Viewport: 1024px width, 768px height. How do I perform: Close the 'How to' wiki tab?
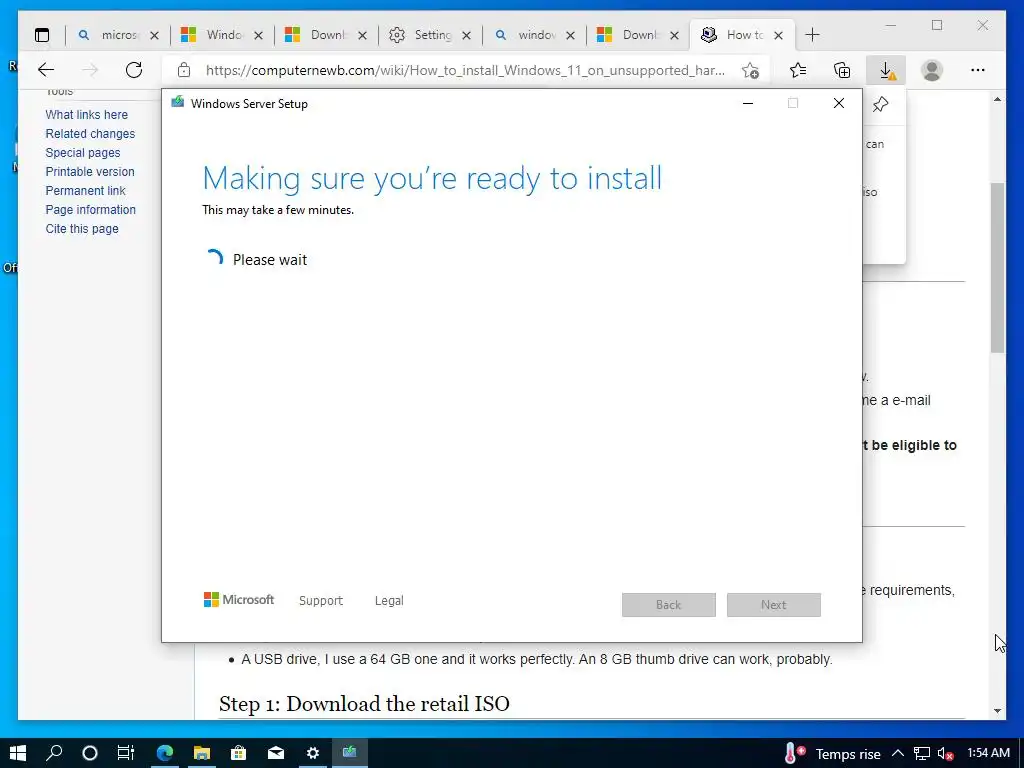click(x=778, y=35)
